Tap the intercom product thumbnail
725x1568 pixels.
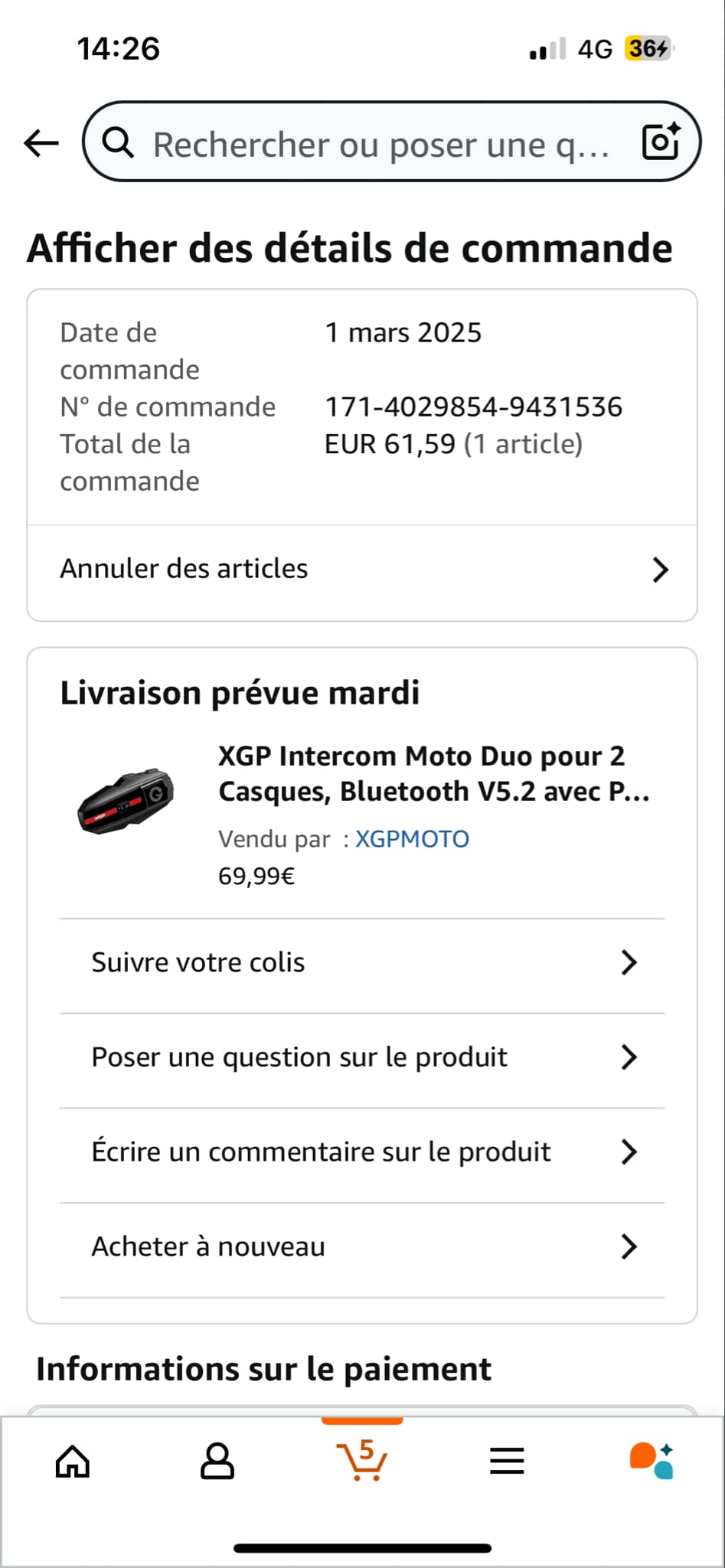(126, 800)
